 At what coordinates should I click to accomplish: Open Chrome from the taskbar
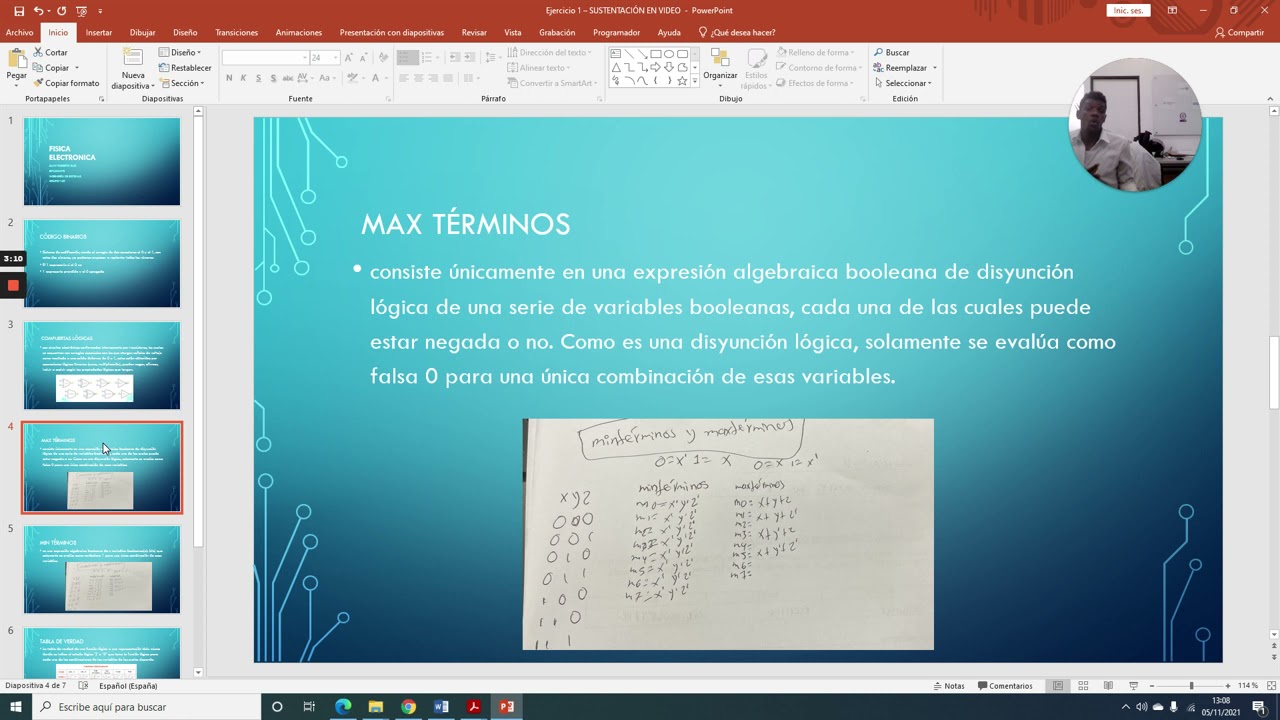point(408,707)
